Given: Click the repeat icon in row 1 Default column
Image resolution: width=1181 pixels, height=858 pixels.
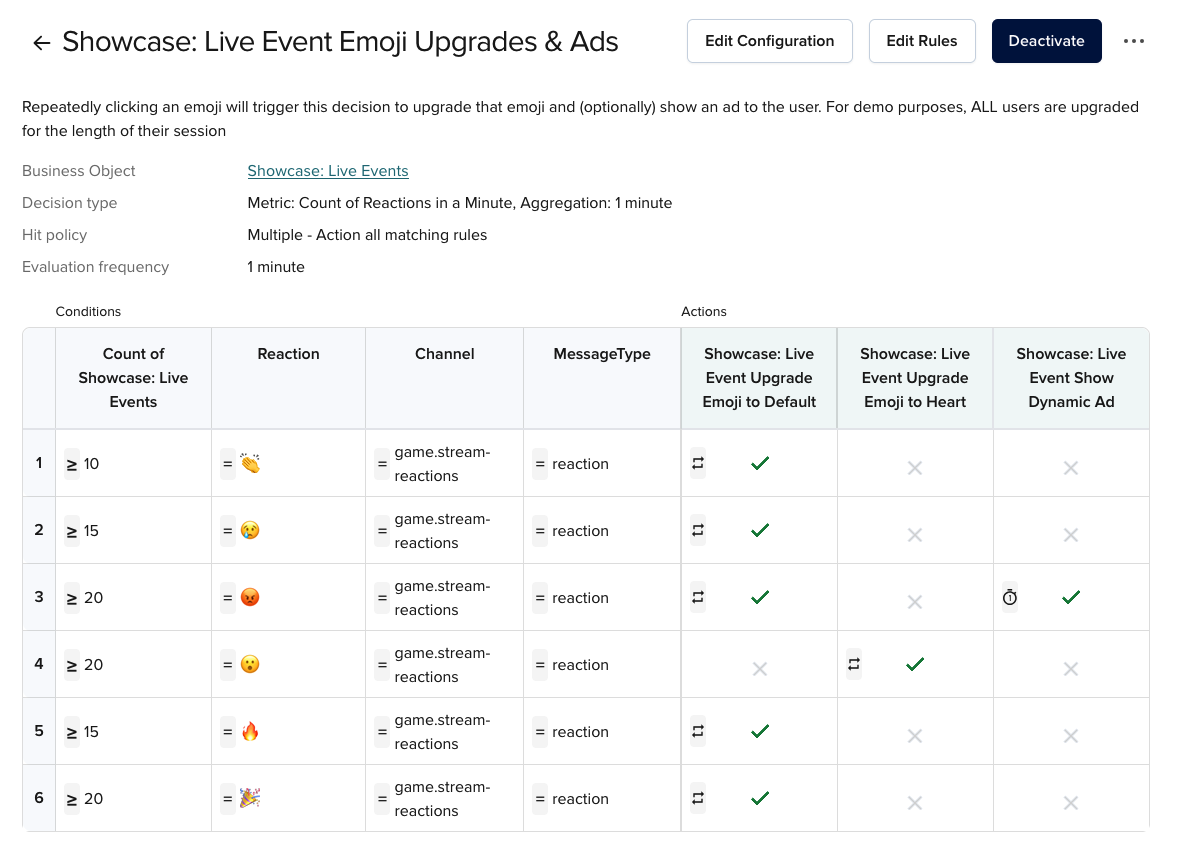Looking at the screenshot, I should click(698, 463).
